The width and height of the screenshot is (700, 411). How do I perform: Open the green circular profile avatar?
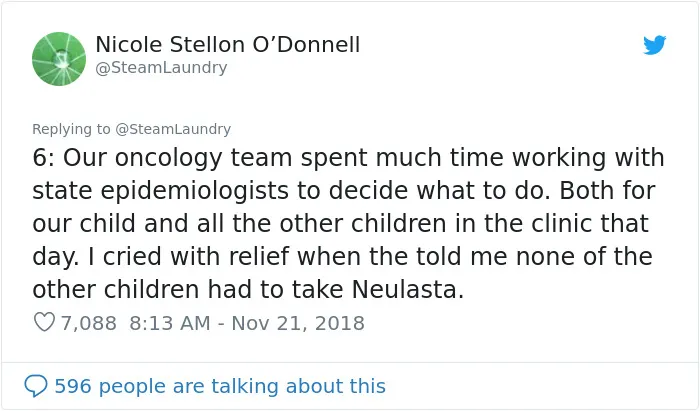click(x=59, y=59)
